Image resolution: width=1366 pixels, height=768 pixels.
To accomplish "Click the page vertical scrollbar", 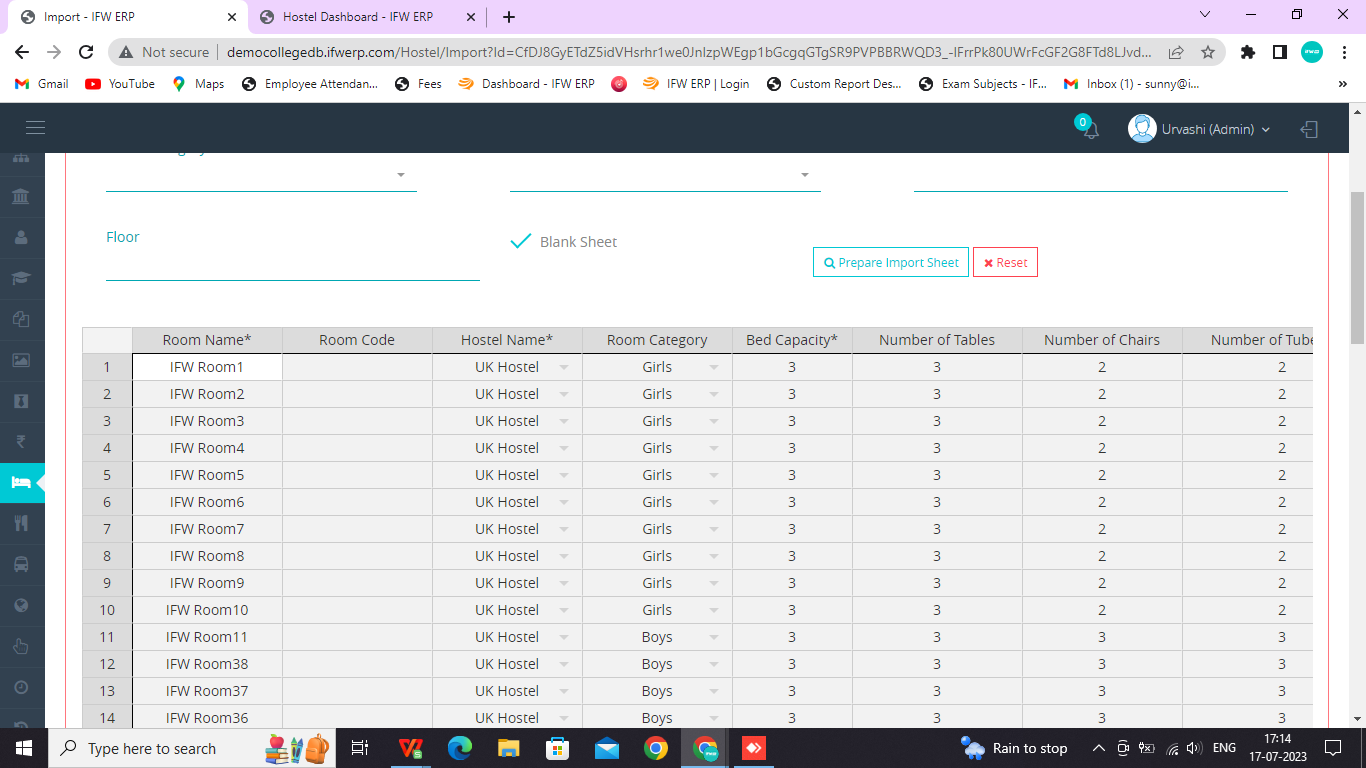I will [1357, 270].
